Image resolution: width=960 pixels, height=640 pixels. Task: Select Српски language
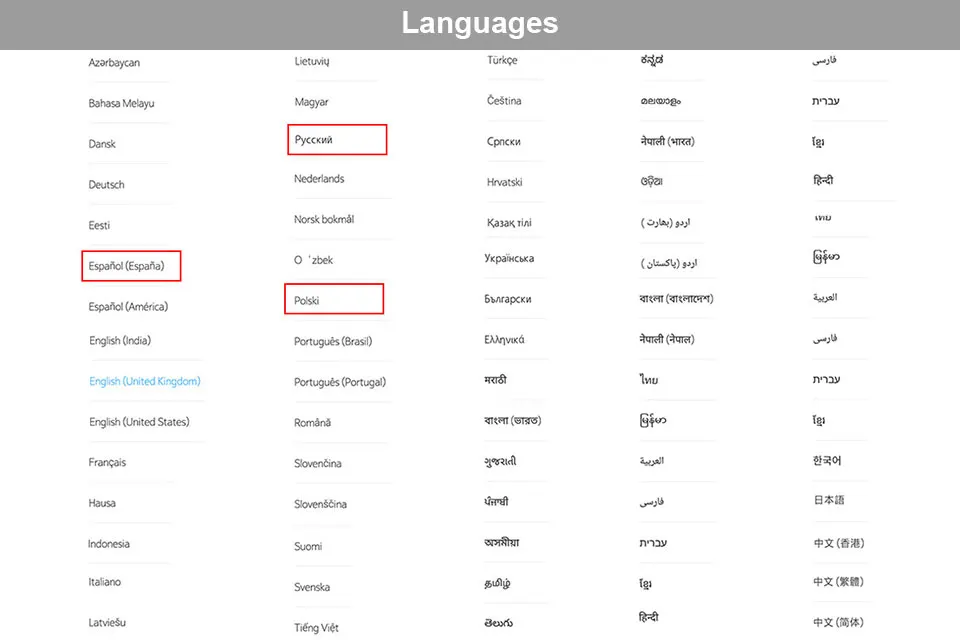[x=503, y=141]
